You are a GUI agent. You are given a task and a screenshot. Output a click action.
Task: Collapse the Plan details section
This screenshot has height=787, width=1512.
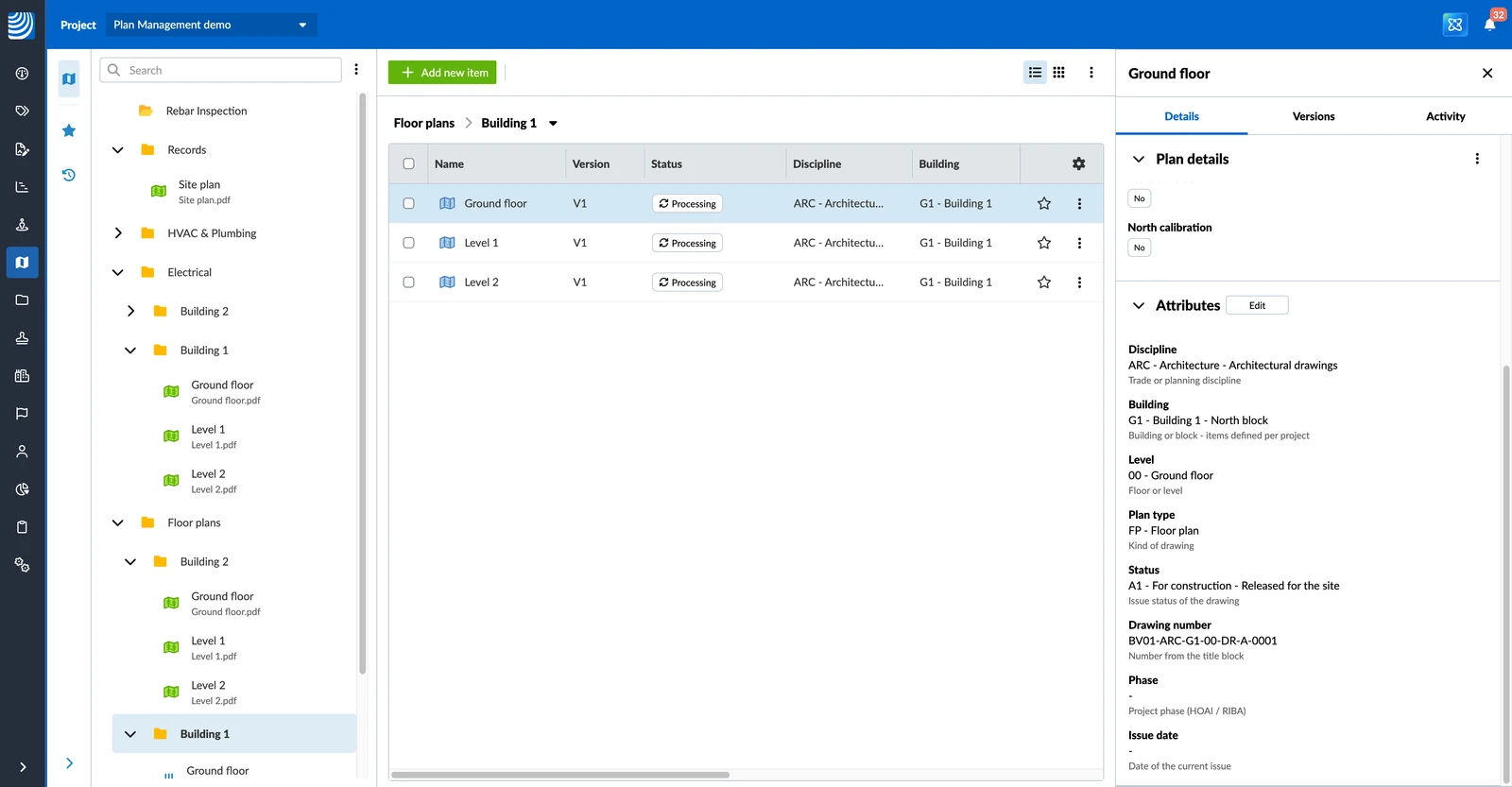tap(1139, 160)
